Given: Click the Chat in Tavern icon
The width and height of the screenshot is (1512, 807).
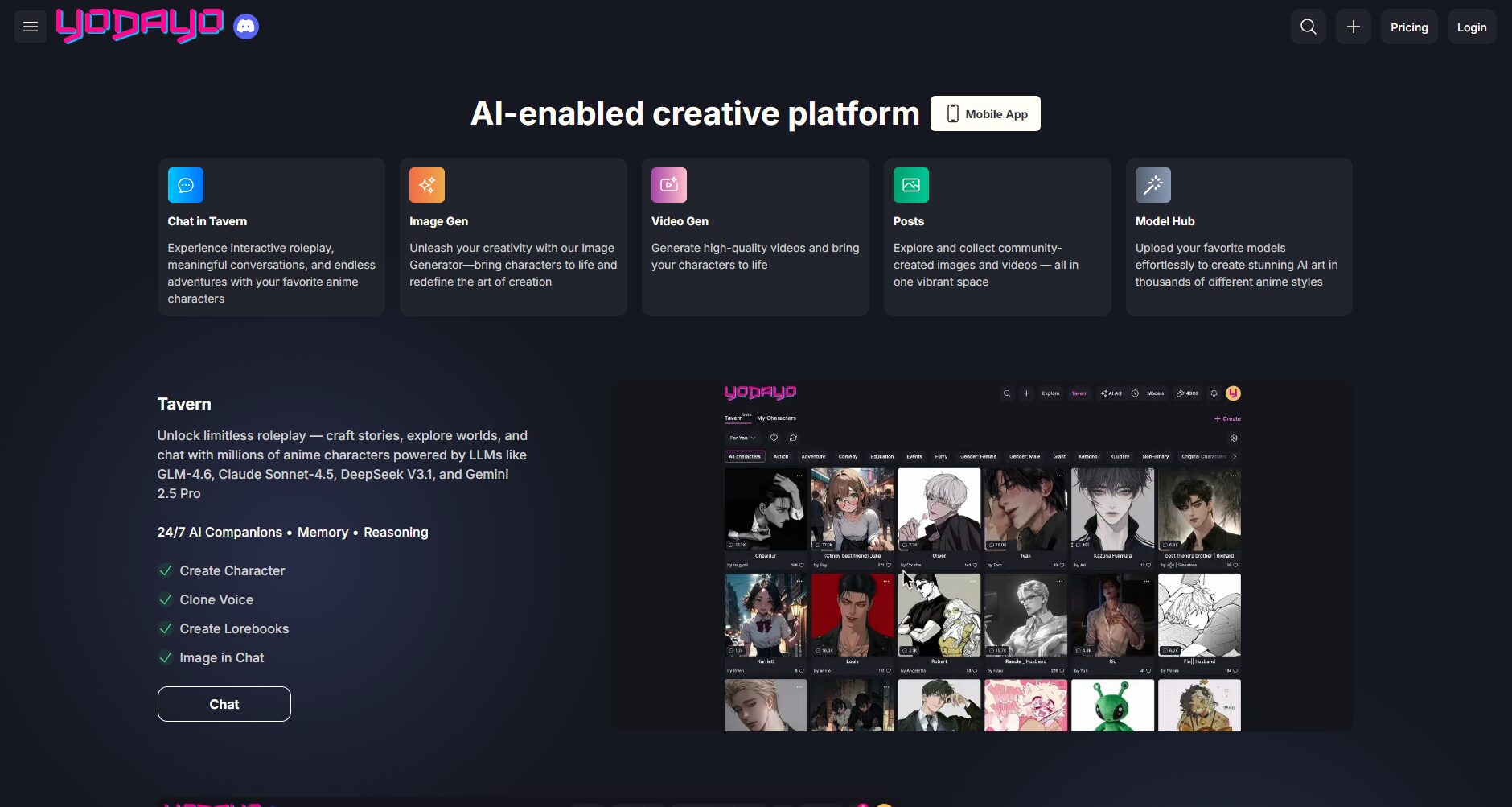Looking at the screenshot, I should point(185,185).
